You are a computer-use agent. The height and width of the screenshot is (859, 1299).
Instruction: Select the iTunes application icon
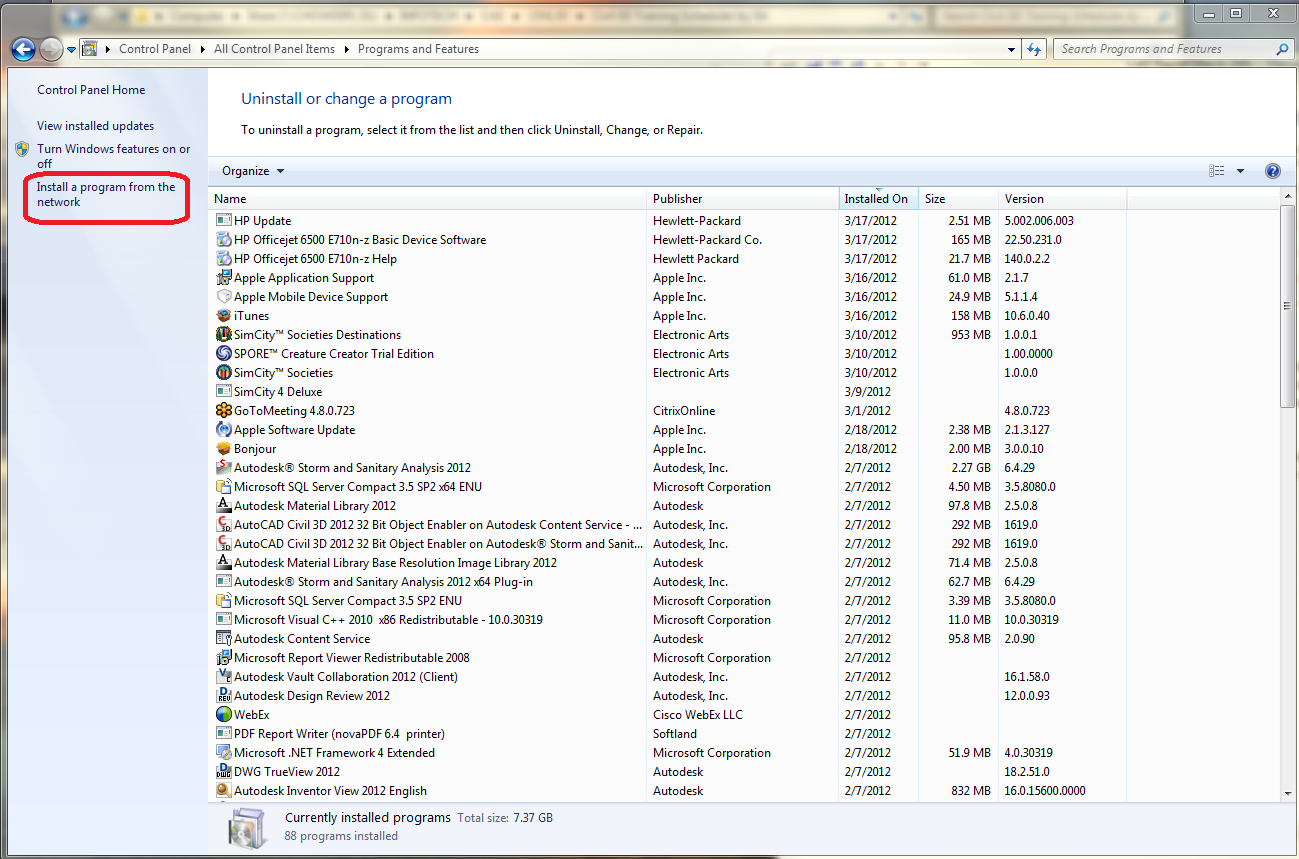[x=223, y=315]
